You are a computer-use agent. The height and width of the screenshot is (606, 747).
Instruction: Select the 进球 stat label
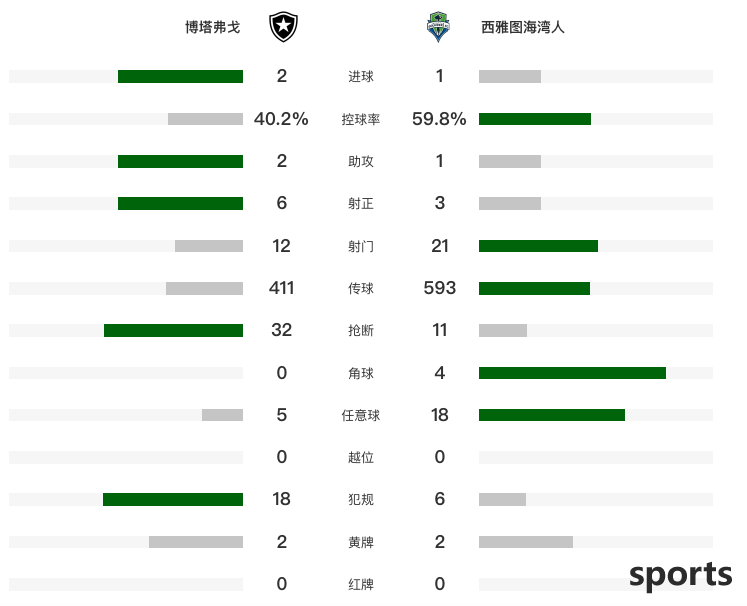click(361, 76)
